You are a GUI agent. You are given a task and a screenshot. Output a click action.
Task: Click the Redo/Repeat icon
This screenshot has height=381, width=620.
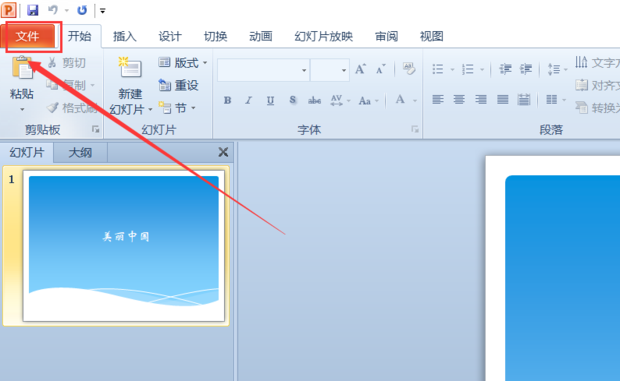click(x=82, y=10)
